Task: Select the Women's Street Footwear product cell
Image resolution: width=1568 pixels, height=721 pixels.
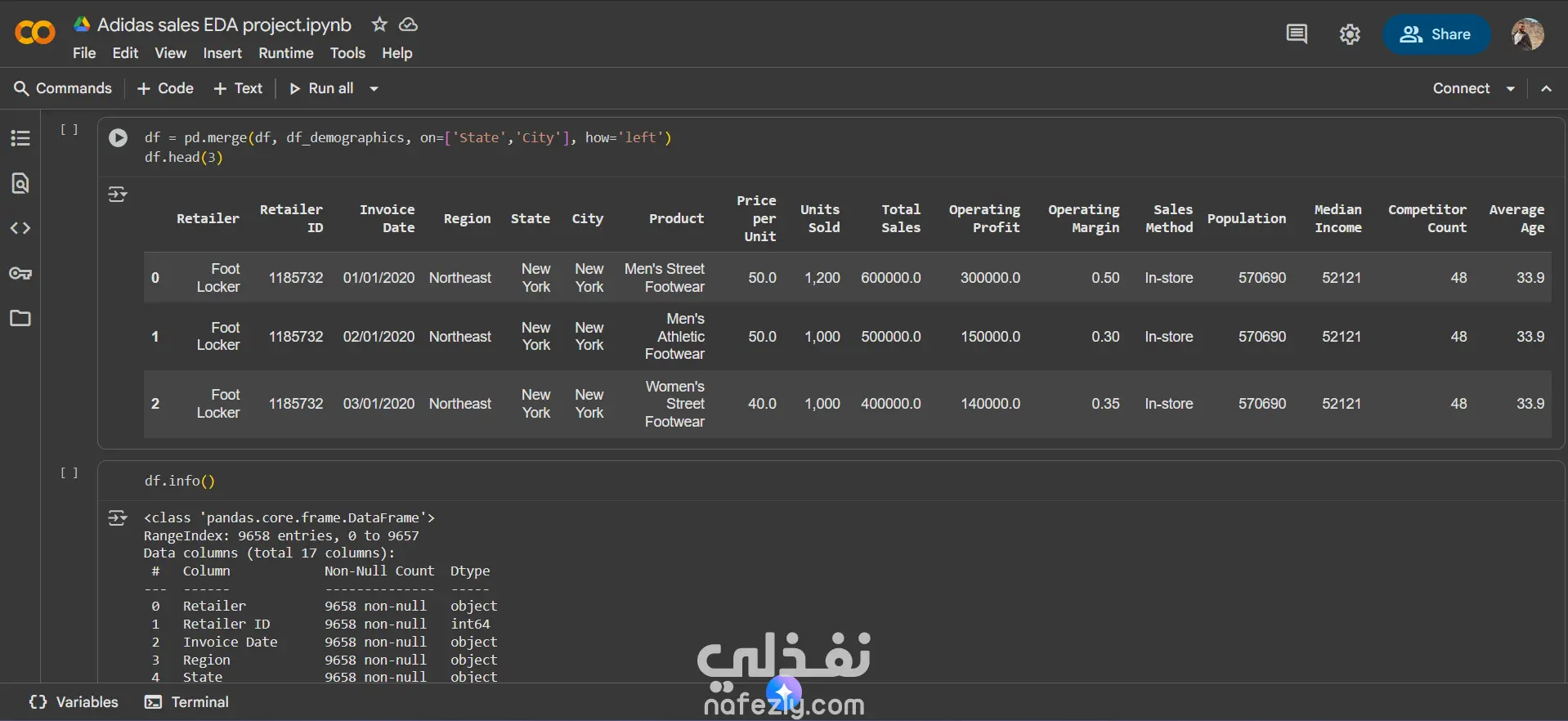Action: [x=674, y=404]
